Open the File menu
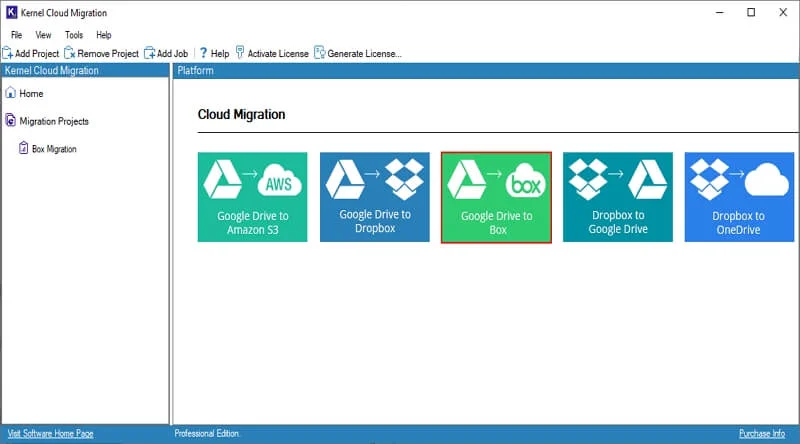 (16, 35)
